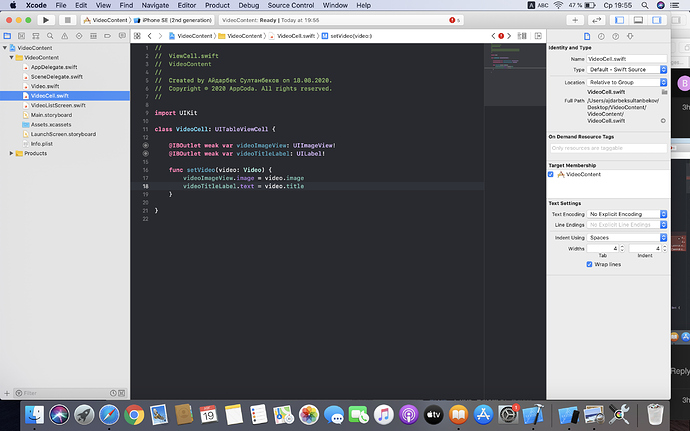The width and height of the screenshot is (690, 431).
Task: Toggle the inspectors panel visibility
Action: (x=657, y=20)
